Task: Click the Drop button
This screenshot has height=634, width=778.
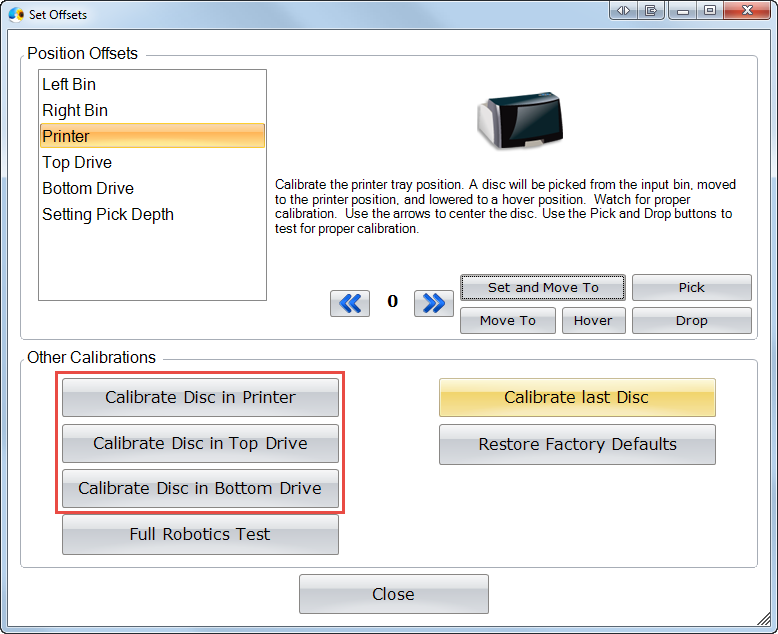Action: pos(692,320)
